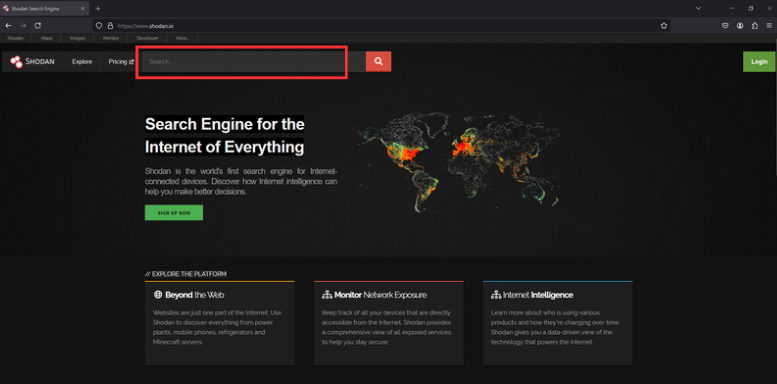Click the red search magnifier button

[379, 61]
